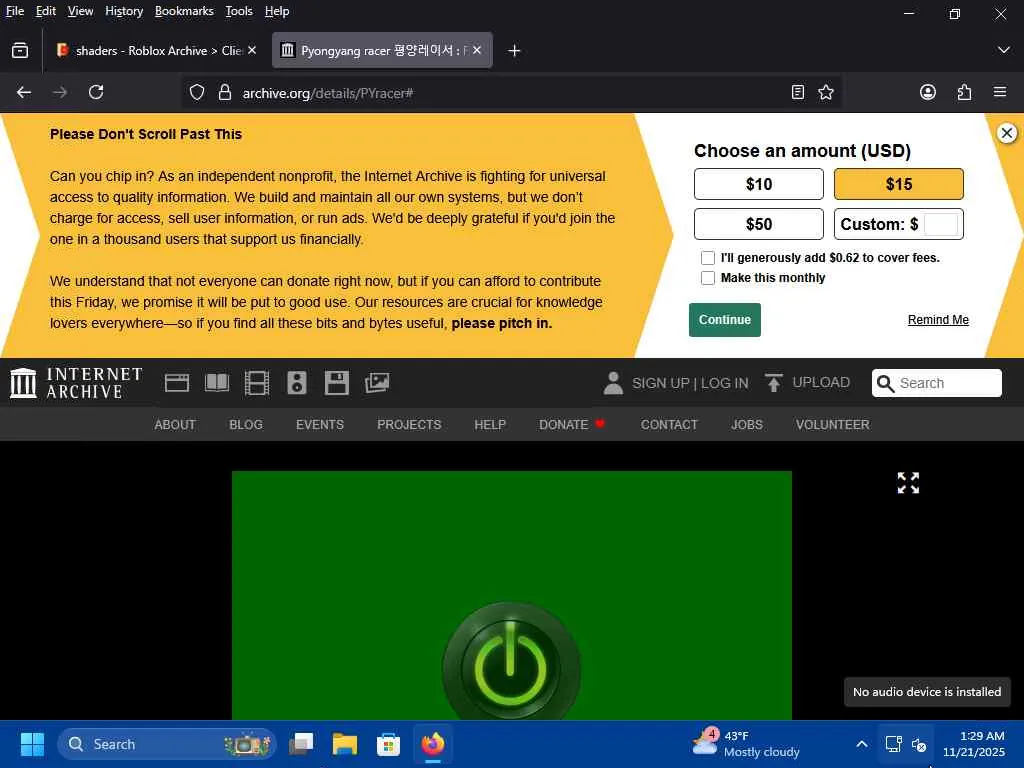1024x768 pixels.
Task: Open the BLOG link
Action: pos(246,424)
